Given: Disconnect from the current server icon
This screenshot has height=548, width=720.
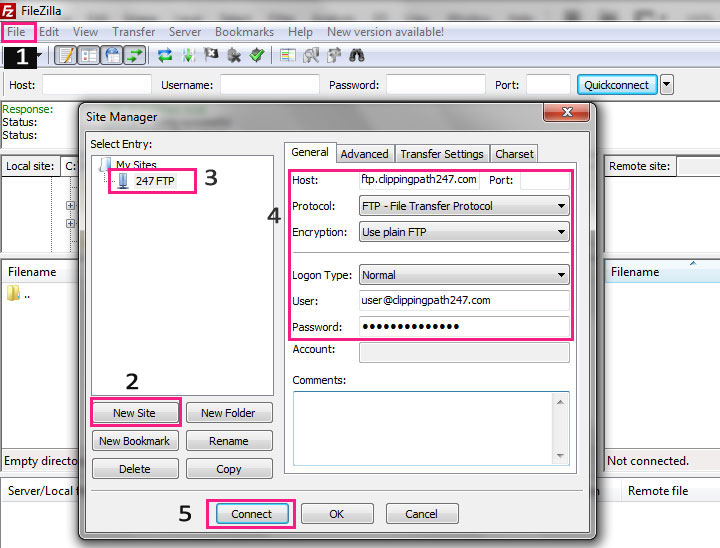Looking at the screenshot, I should pyautogui.click(x=234, y=56).
